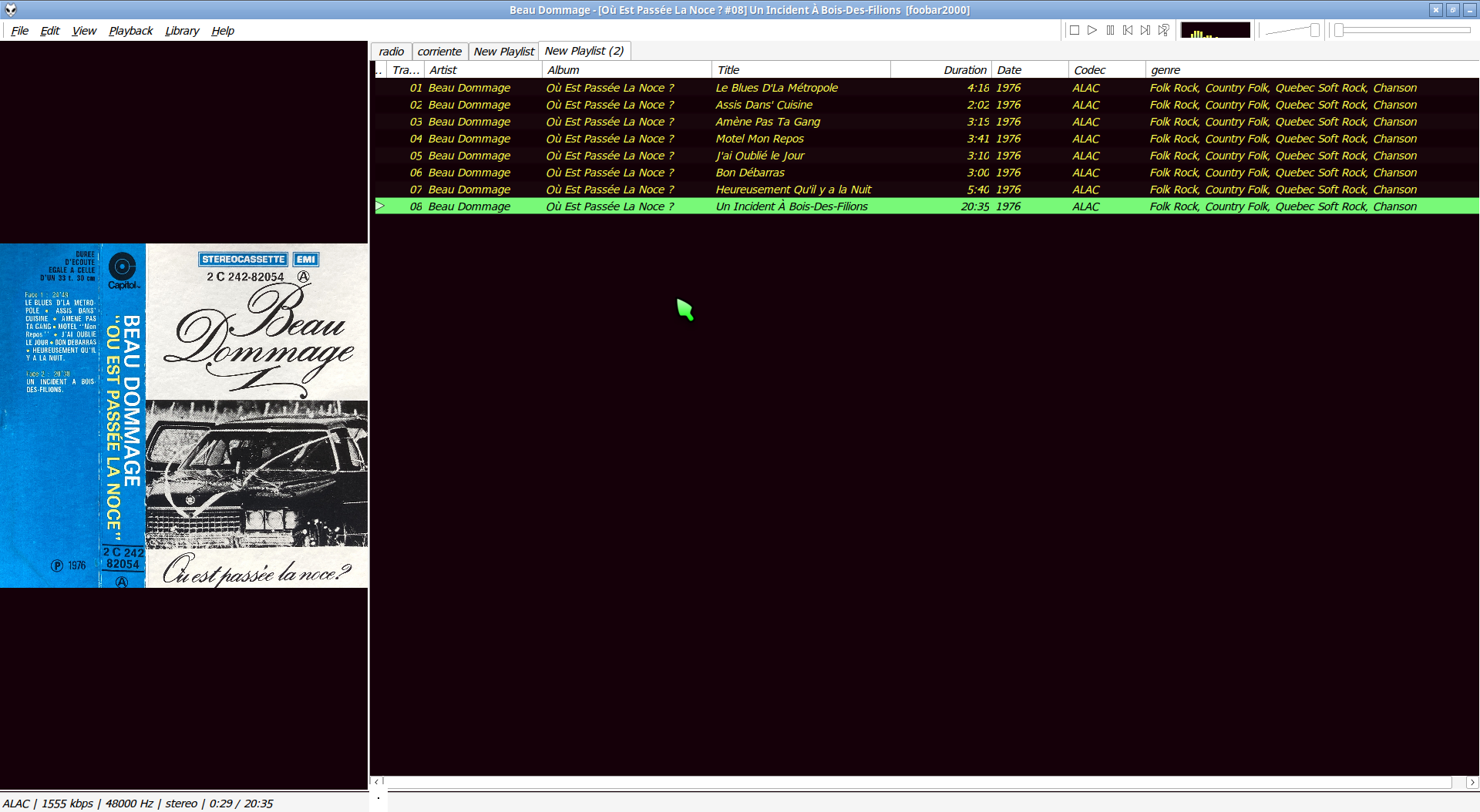Screen dimensions: 1480x812
Task: Select the New Playlist (2) tab
Action: [584, 51]
